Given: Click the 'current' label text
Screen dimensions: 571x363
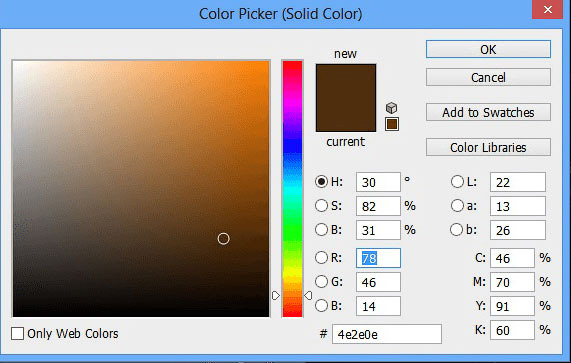Looking at the screenshot, I should click(345, 142).
